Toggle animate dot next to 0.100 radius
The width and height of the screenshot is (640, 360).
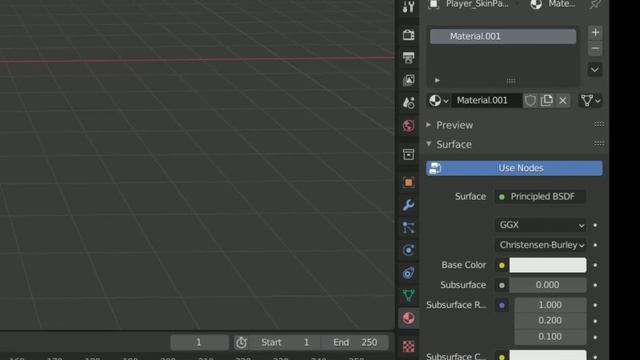click(x=595, y=337)
